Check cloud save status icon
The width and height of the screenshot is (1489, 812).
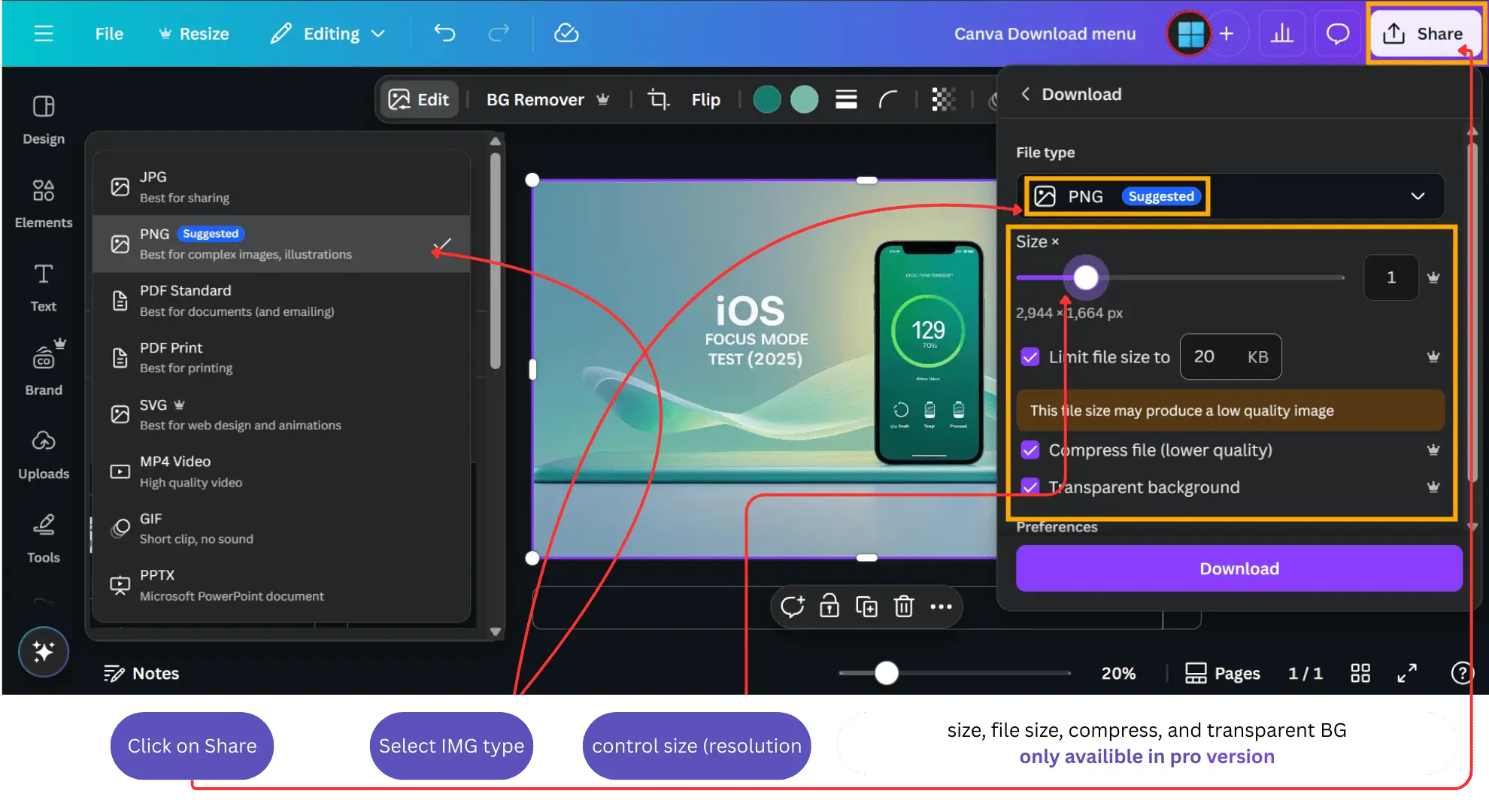point(566,33)
